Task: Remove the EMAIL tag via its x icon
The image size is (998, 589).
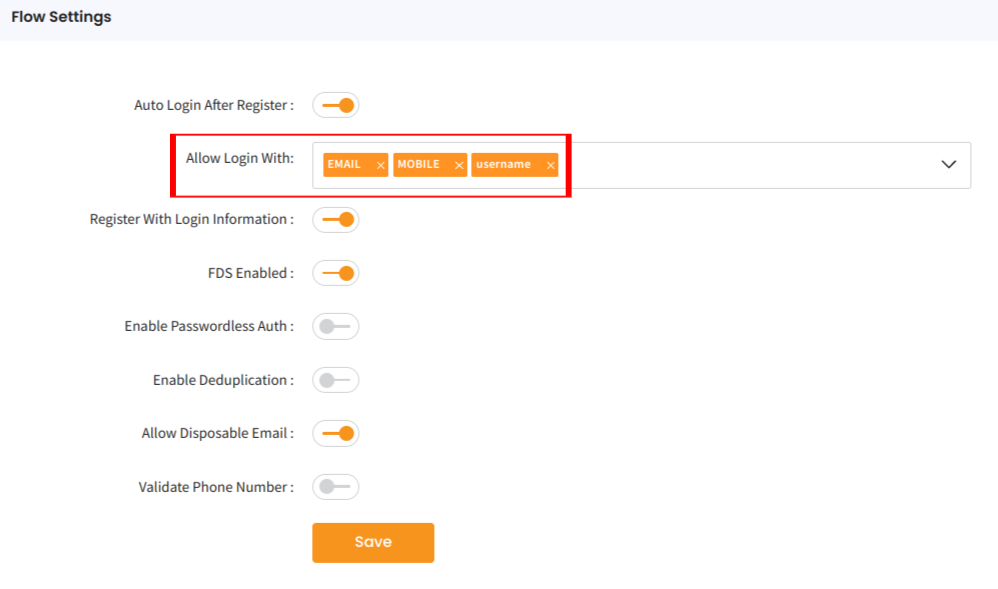Action: pos(380,164)
